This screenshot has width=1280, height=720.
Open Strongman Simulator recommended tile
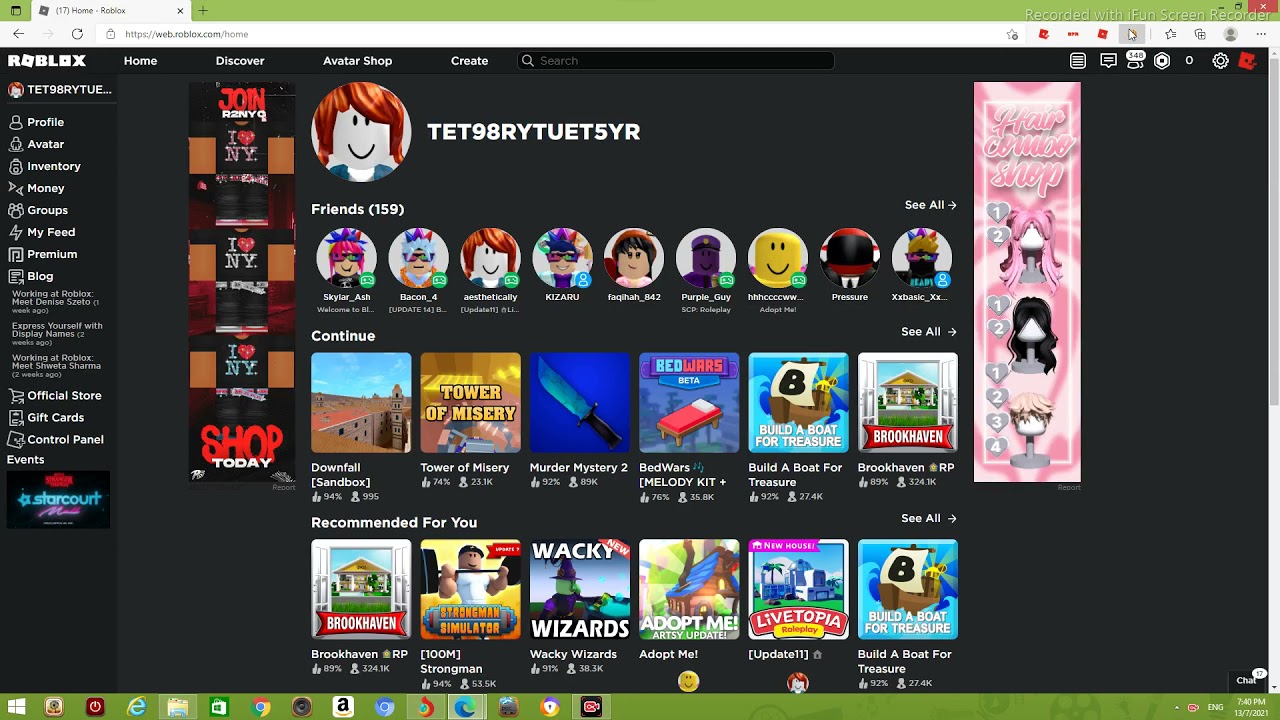click(x=470, y=590)
